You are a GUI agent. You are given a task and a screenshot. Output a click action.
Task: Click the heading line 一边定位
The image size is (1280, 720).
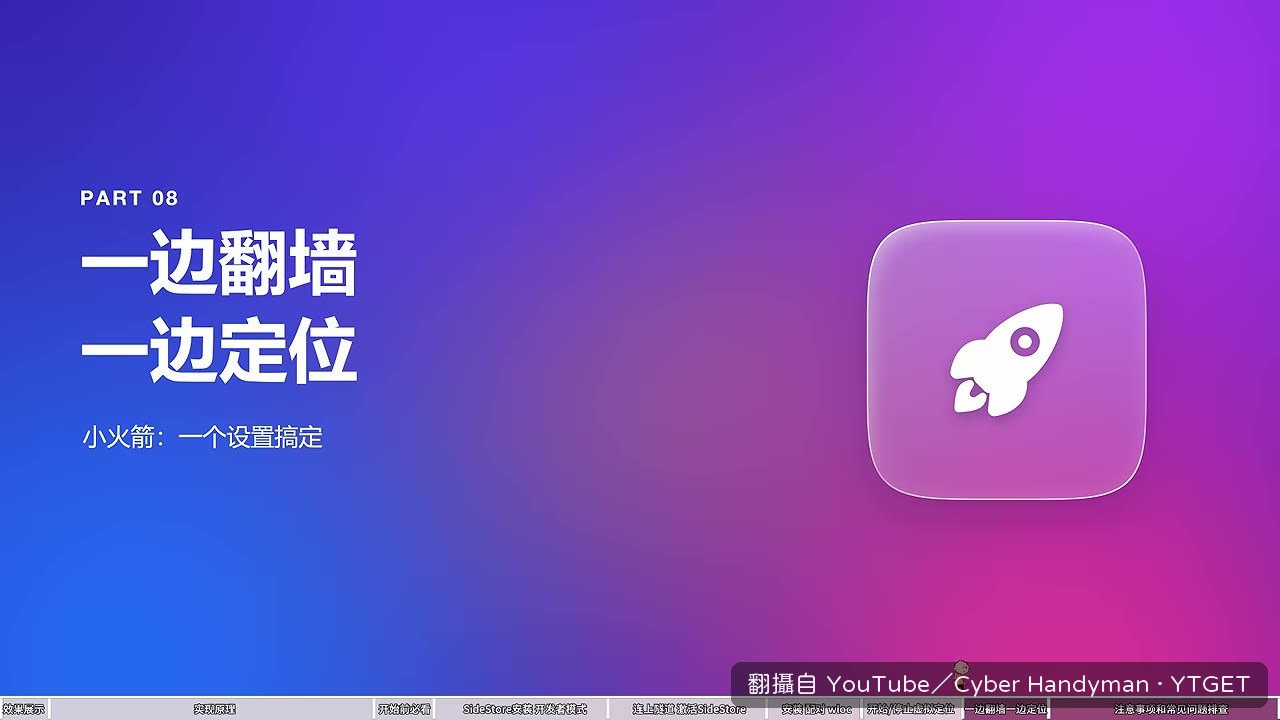click(218, 352)
